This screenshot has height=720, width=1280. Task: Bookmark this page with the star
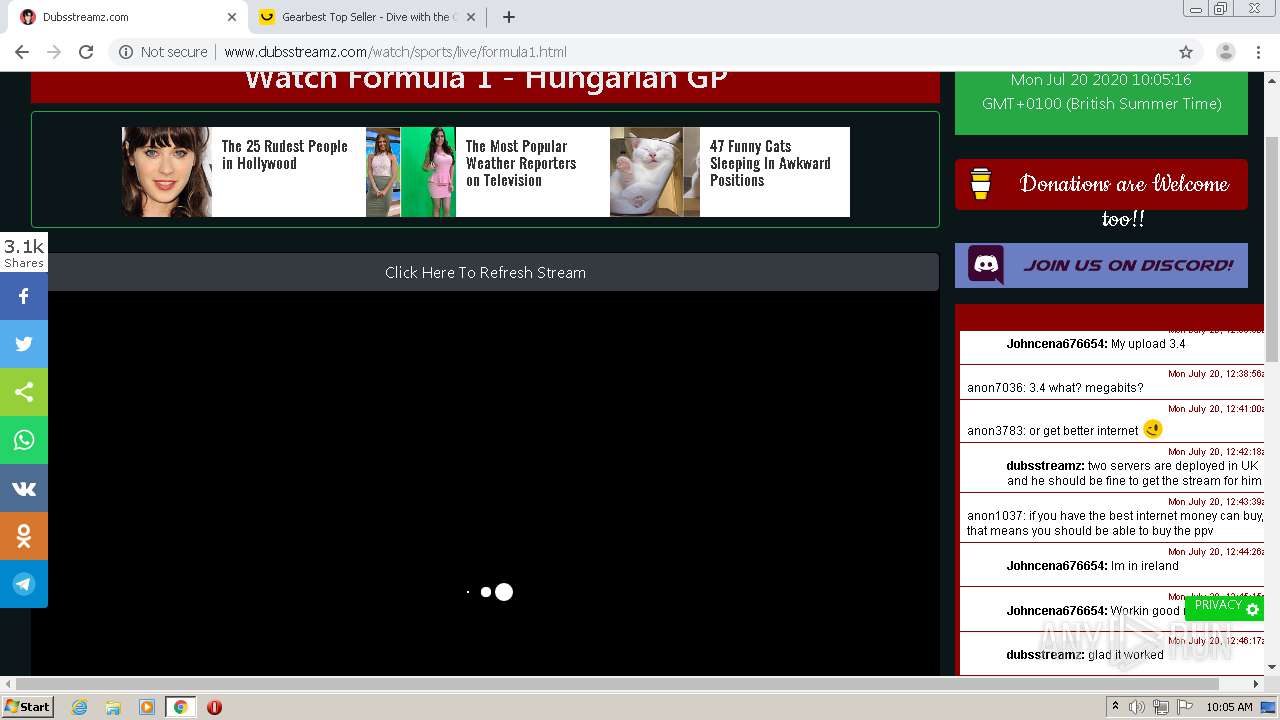tap(1186, 52)
